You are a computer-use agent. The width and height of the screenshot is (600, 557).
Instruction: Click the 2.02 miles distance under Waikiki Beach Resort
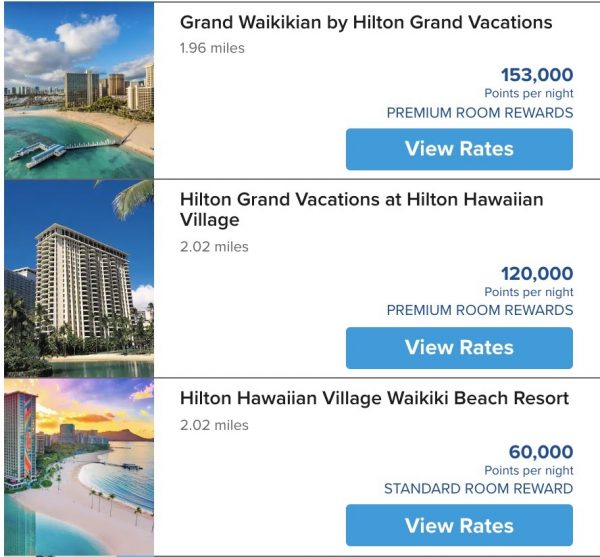pyautogui.click(x=214, y=425)
